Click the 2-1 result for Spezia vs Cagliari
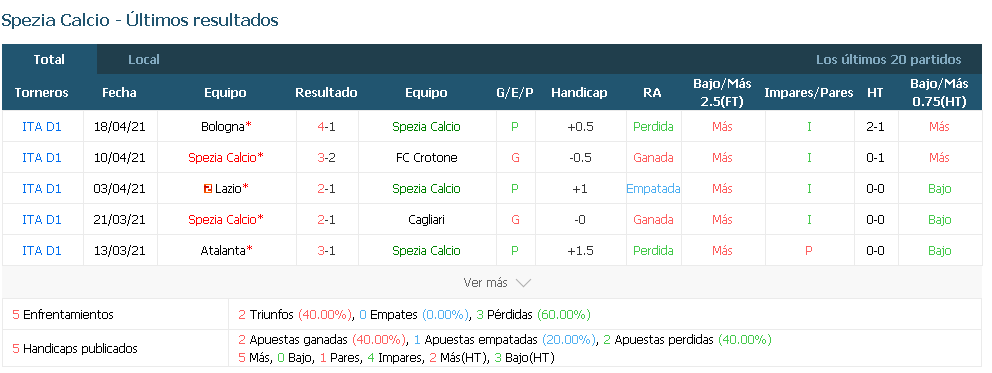The height and width of the screenshot is (373, 992). point(326,219)
